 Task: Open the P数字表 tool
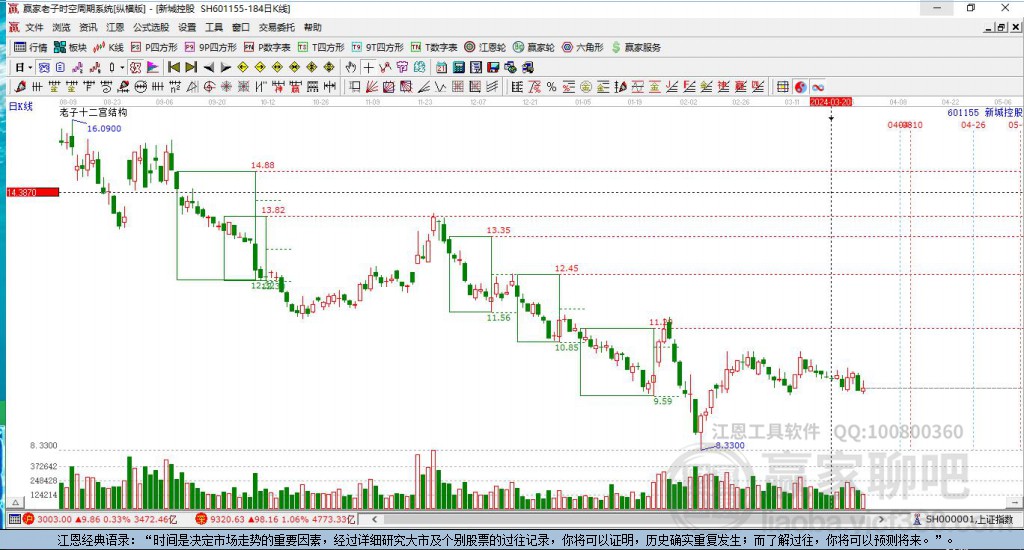click(x=267, y=47)
